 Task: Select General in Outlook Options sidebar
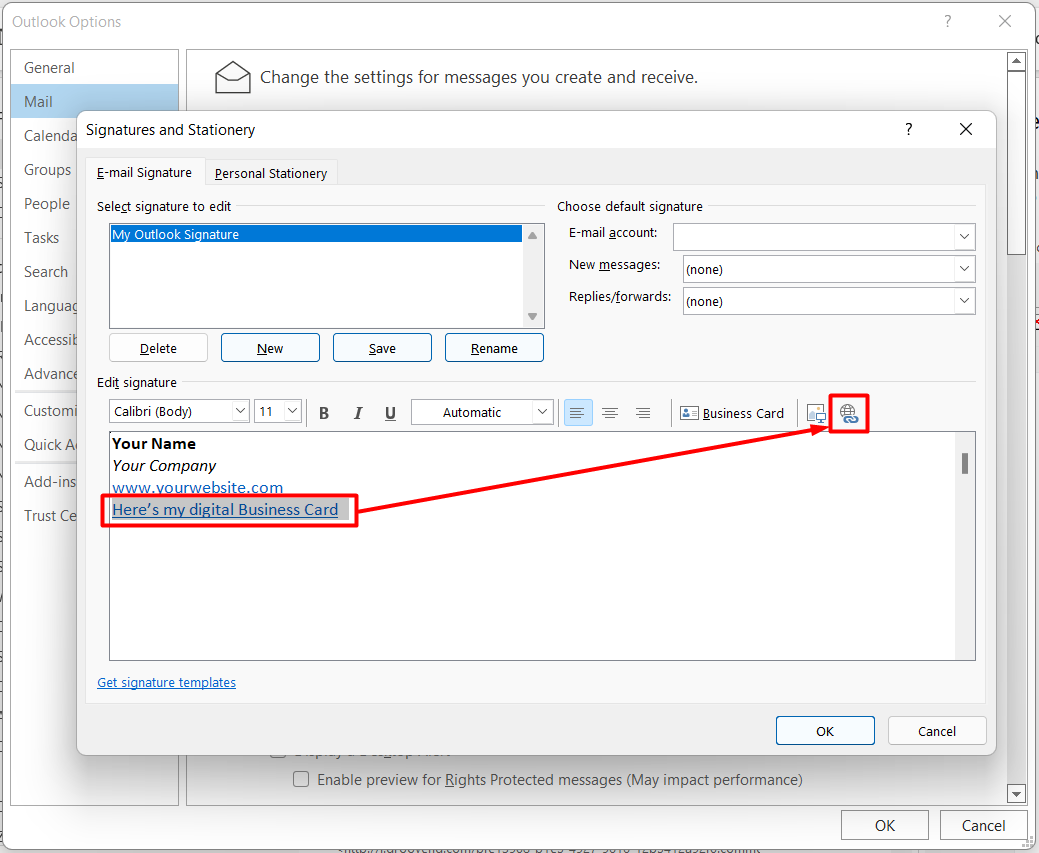95,68
